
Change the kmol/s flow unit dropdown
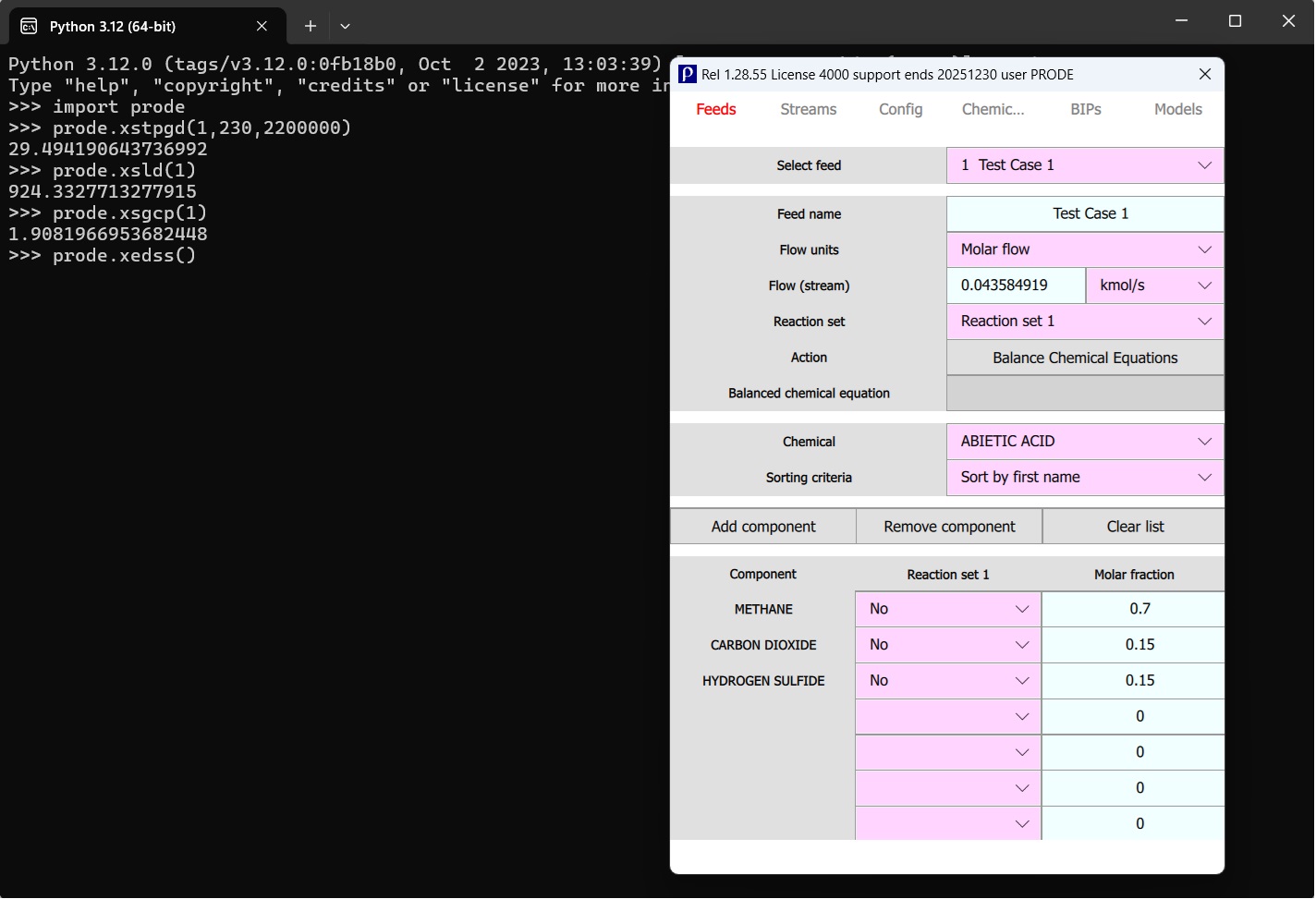(1154, 285)
